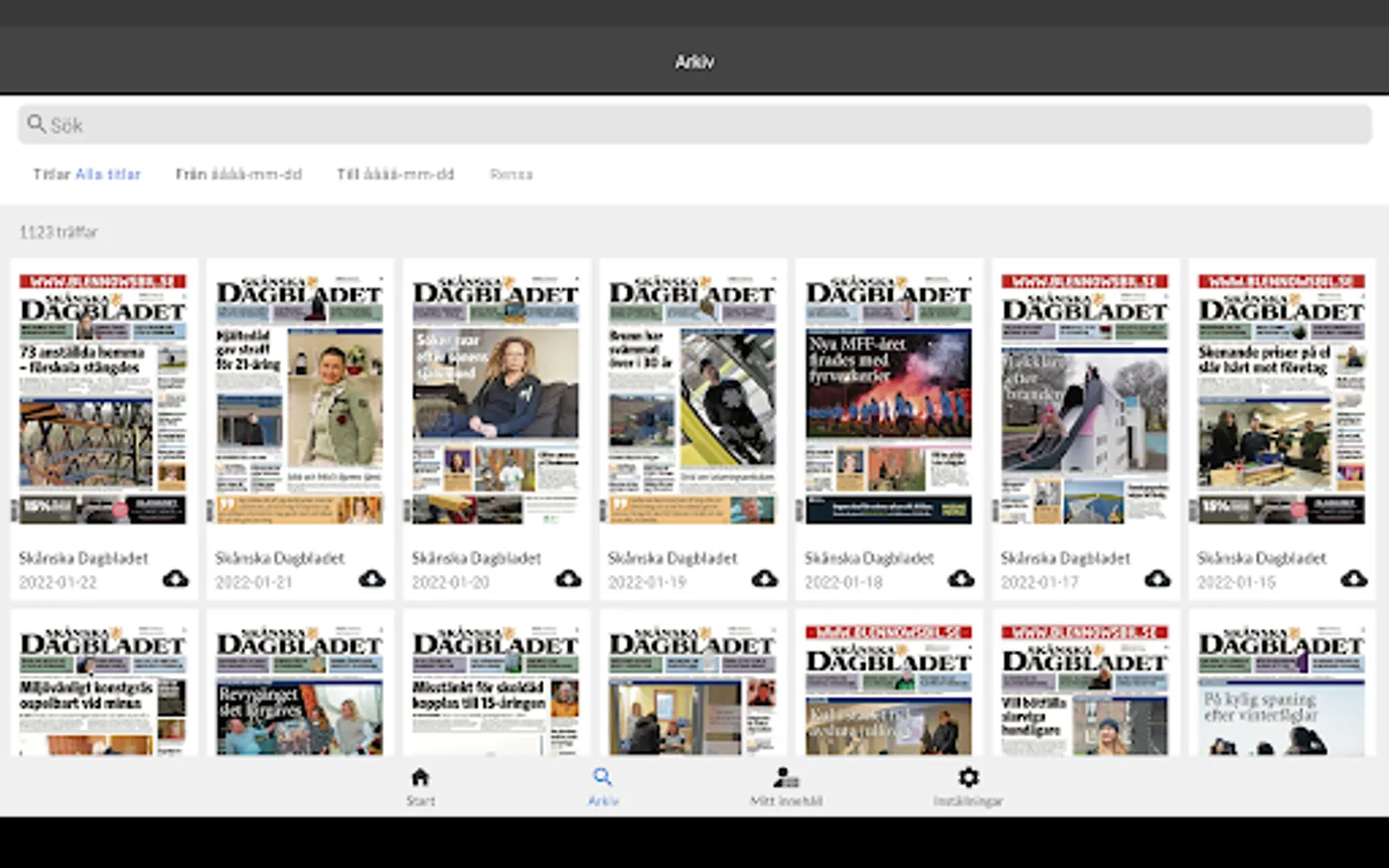Viewport: 1389px width, 868px height.
Task: Open the Titlar 'Alla titlar' filter dropdown
Action: pos(87,175)
